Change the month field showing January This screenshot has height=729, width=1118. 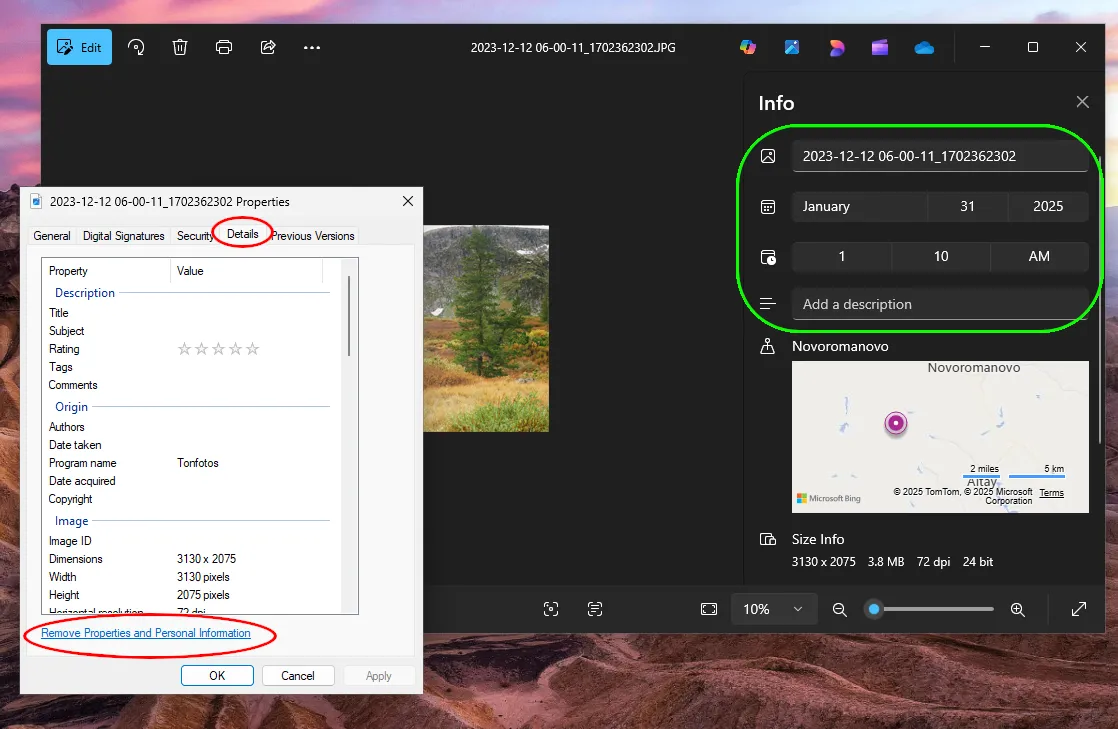(x=859, y=206)
